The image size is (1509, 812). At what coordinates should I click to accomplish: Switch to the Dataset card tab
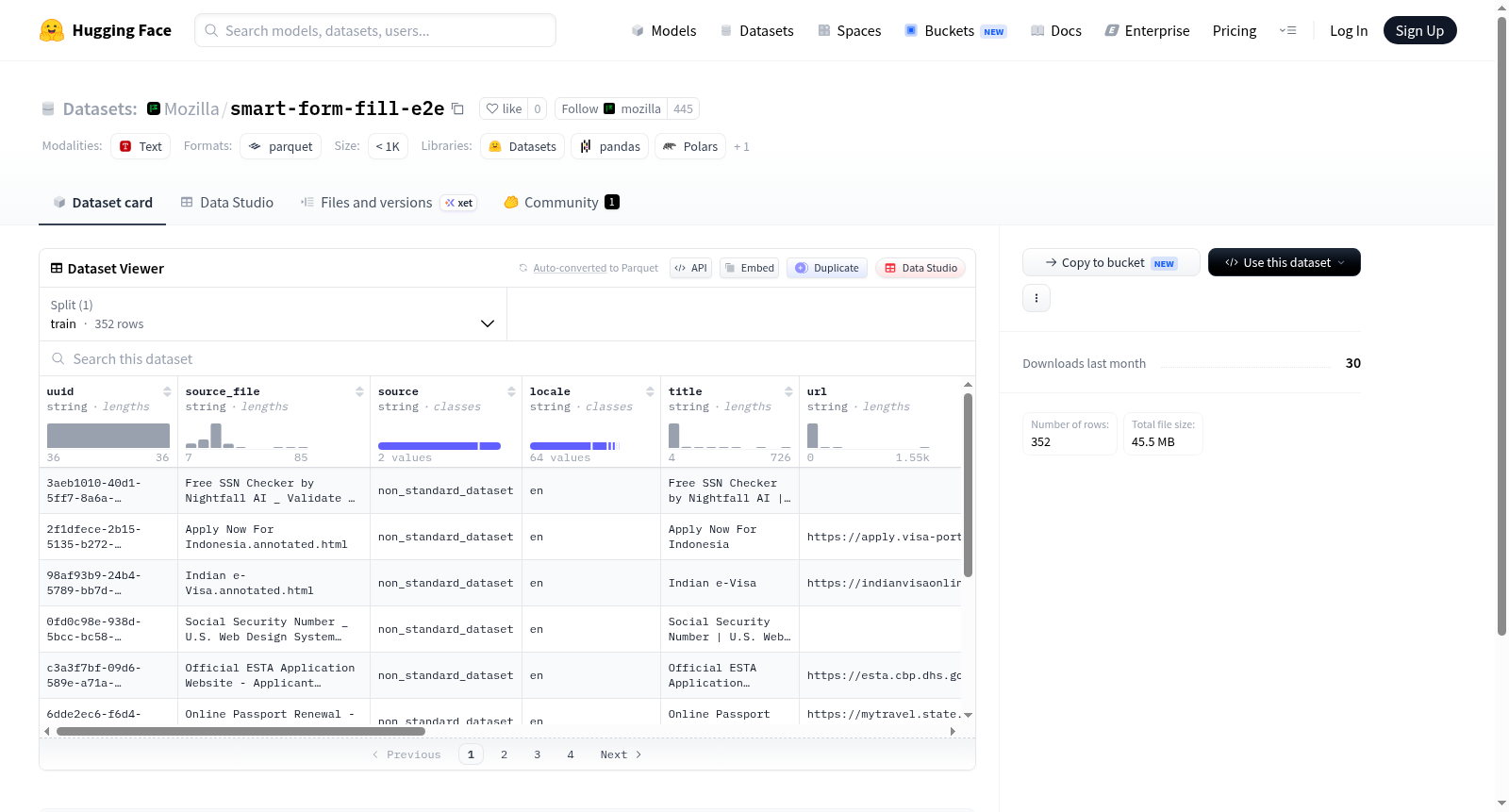103,203
